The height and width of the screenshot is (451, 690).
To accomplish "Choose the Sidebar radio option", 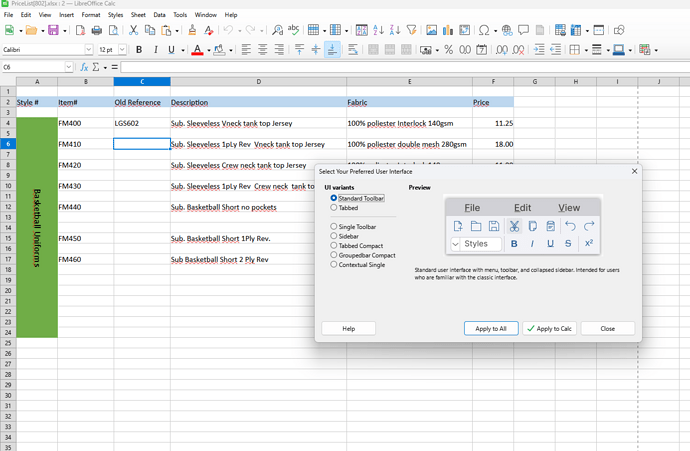I will pyautogui.click(x=334, y=236).
